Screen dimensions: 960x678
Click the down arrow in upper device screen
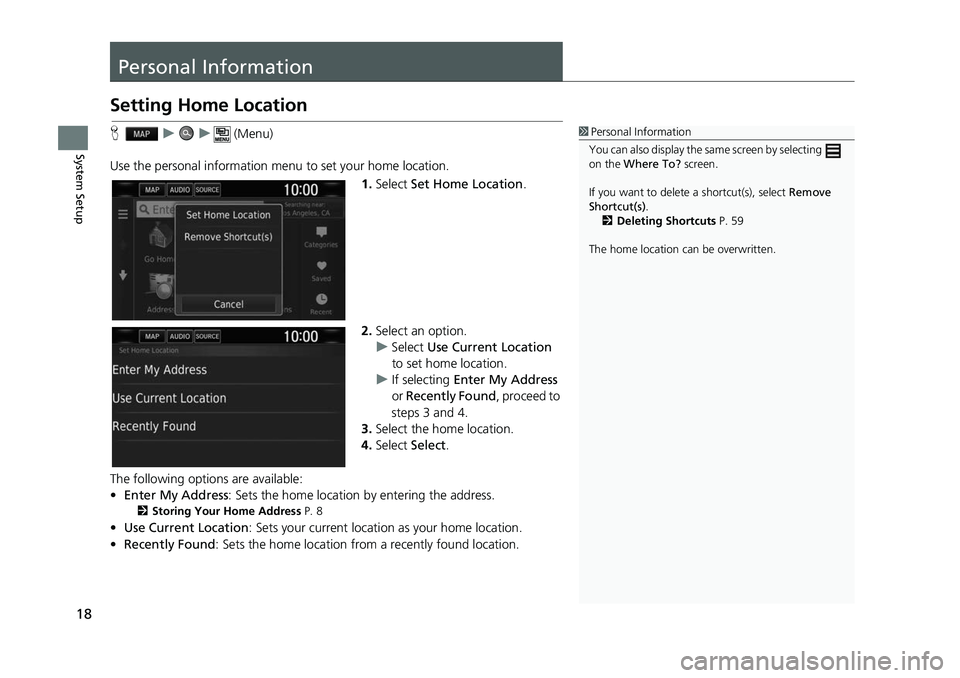pyautogui.click(x=123, y=275)
